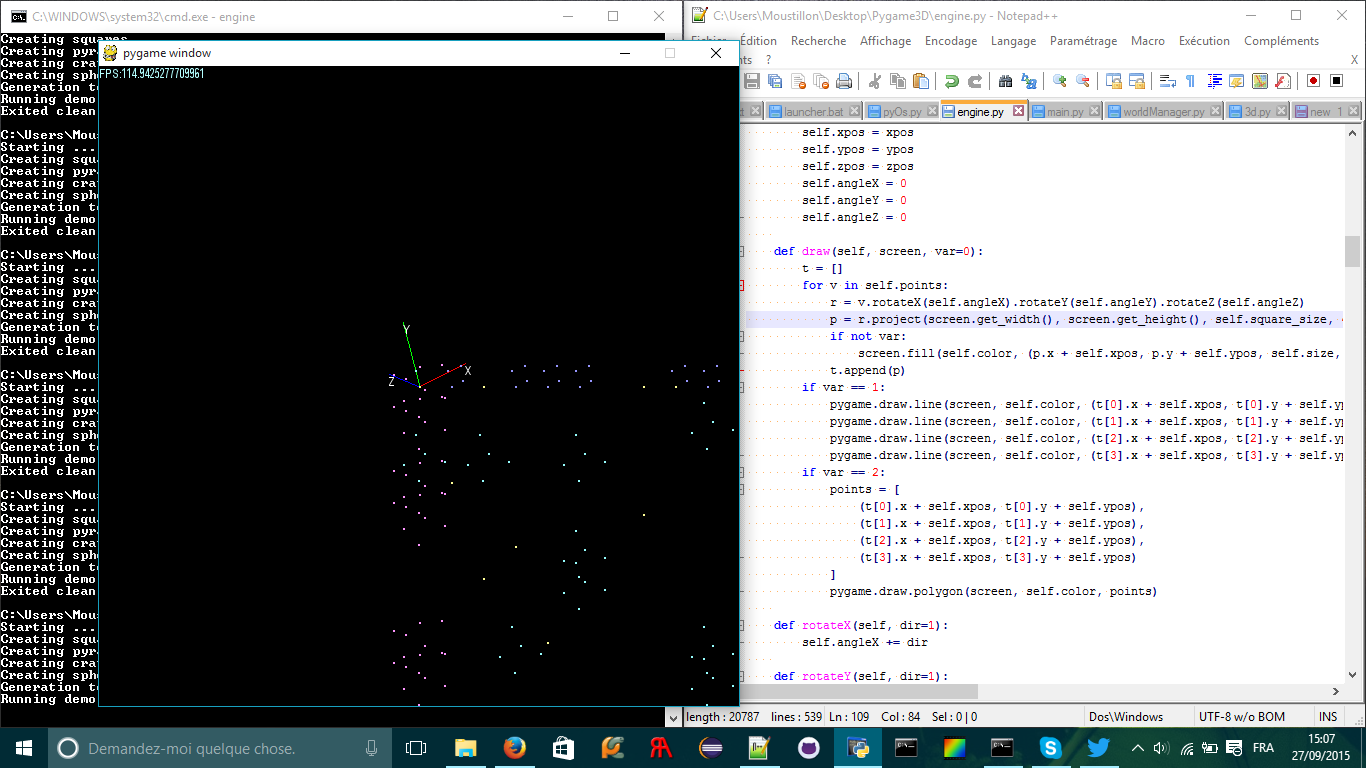Show hidden tray icons chevron
The height and width of the screenshot is (768, 1366).
(1138, 748)
